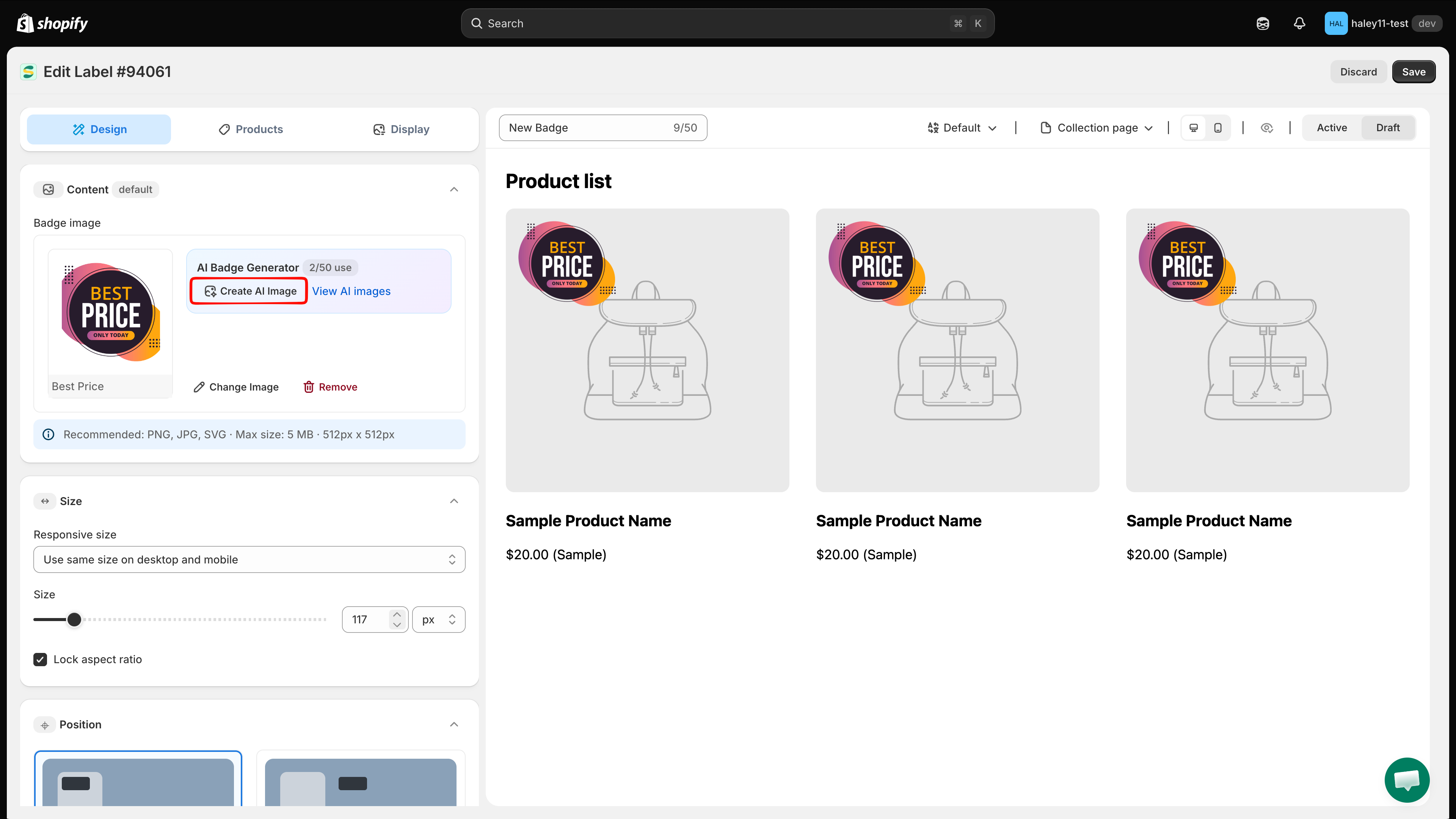Collapse the Position section

[454, 725]
